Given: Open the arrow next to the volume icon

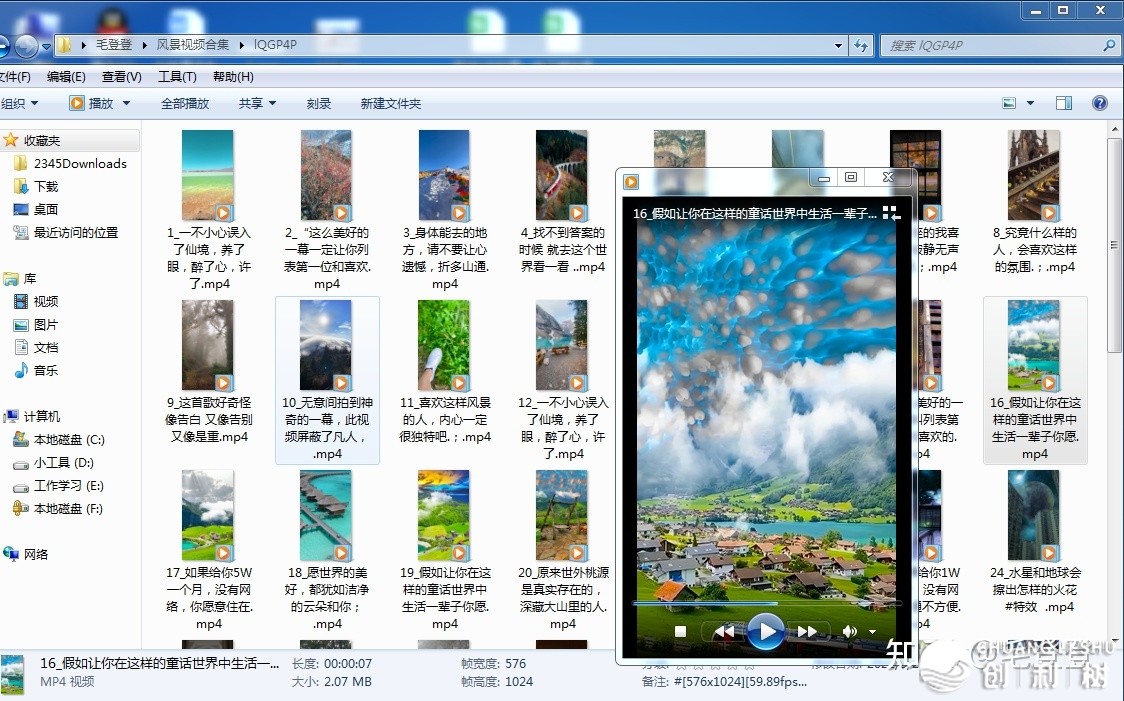Looking at the screenshot, I should [x=872, y=632].
